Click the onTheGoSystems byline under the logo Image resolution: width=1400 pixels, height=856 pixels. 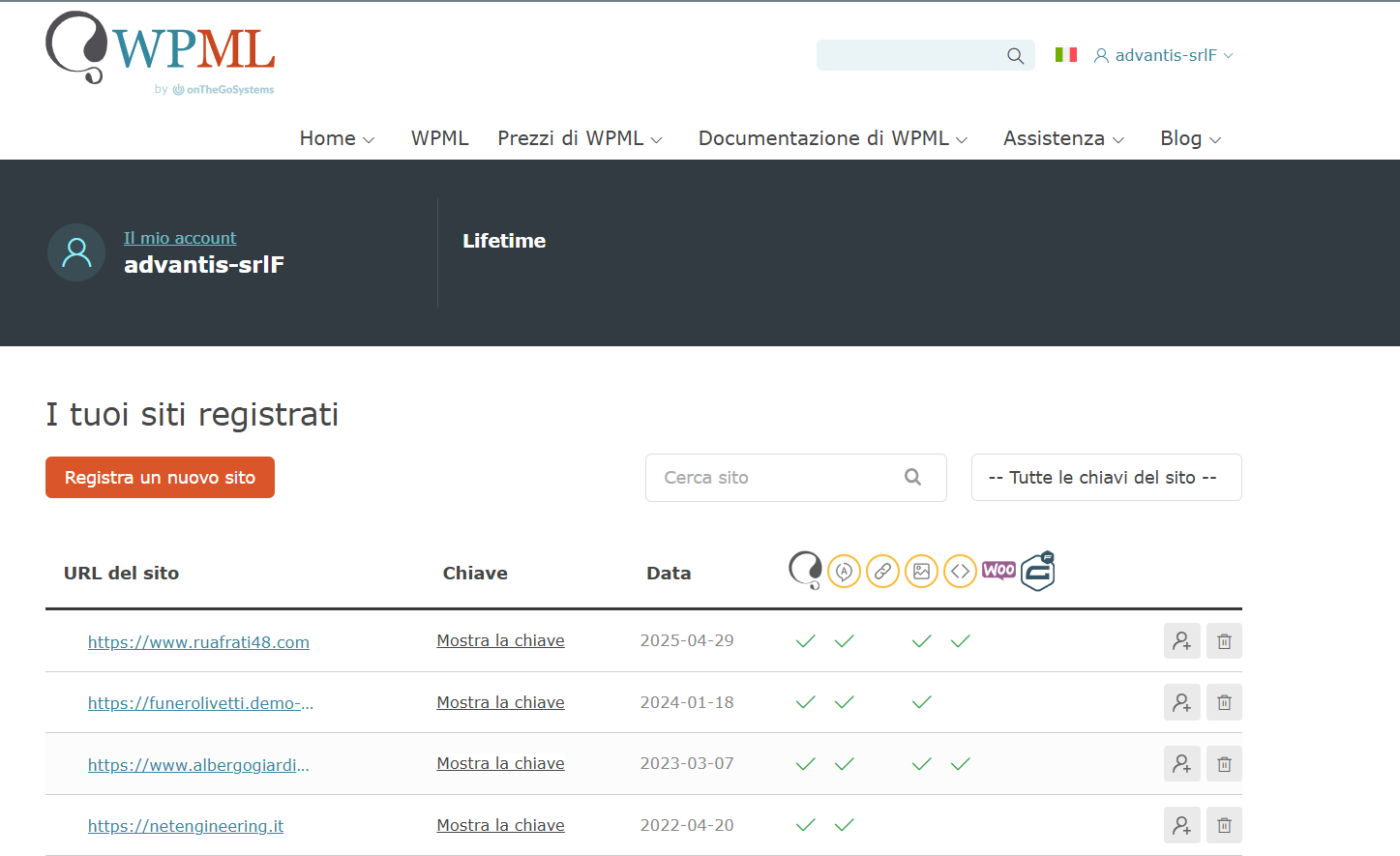pyautogui.click(x=215, y=89)
